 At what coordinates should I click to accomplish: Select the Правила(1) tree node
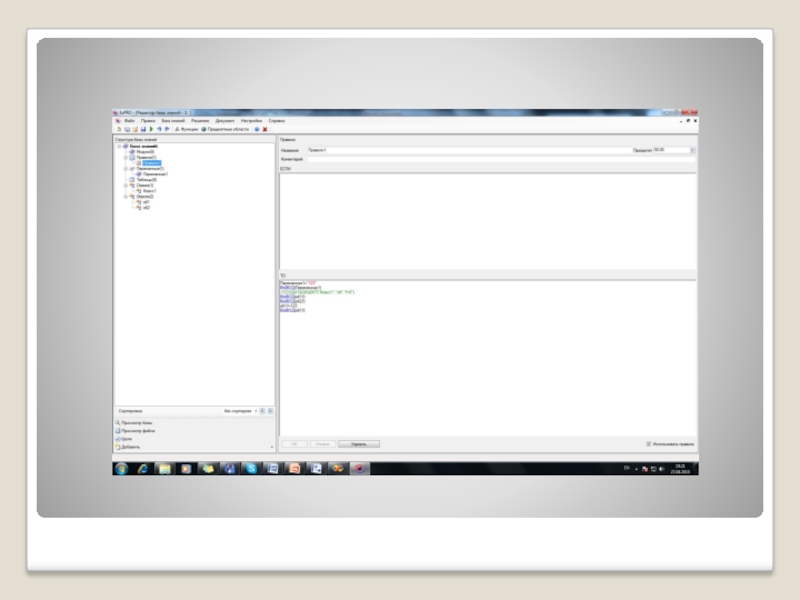[146, 158]
